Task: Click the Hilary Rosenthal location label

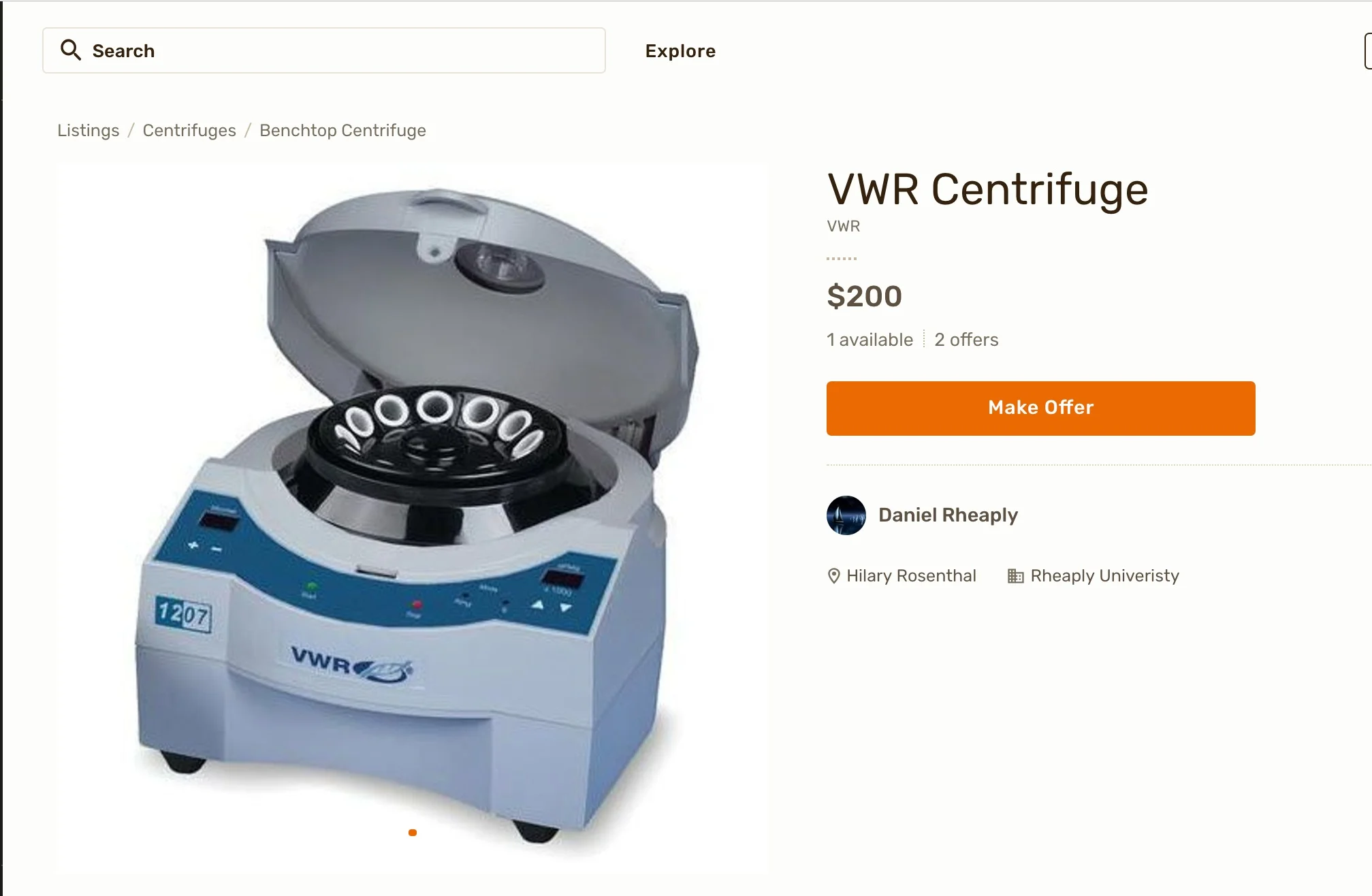Action: pyautogui.click(x=911, y=576)
